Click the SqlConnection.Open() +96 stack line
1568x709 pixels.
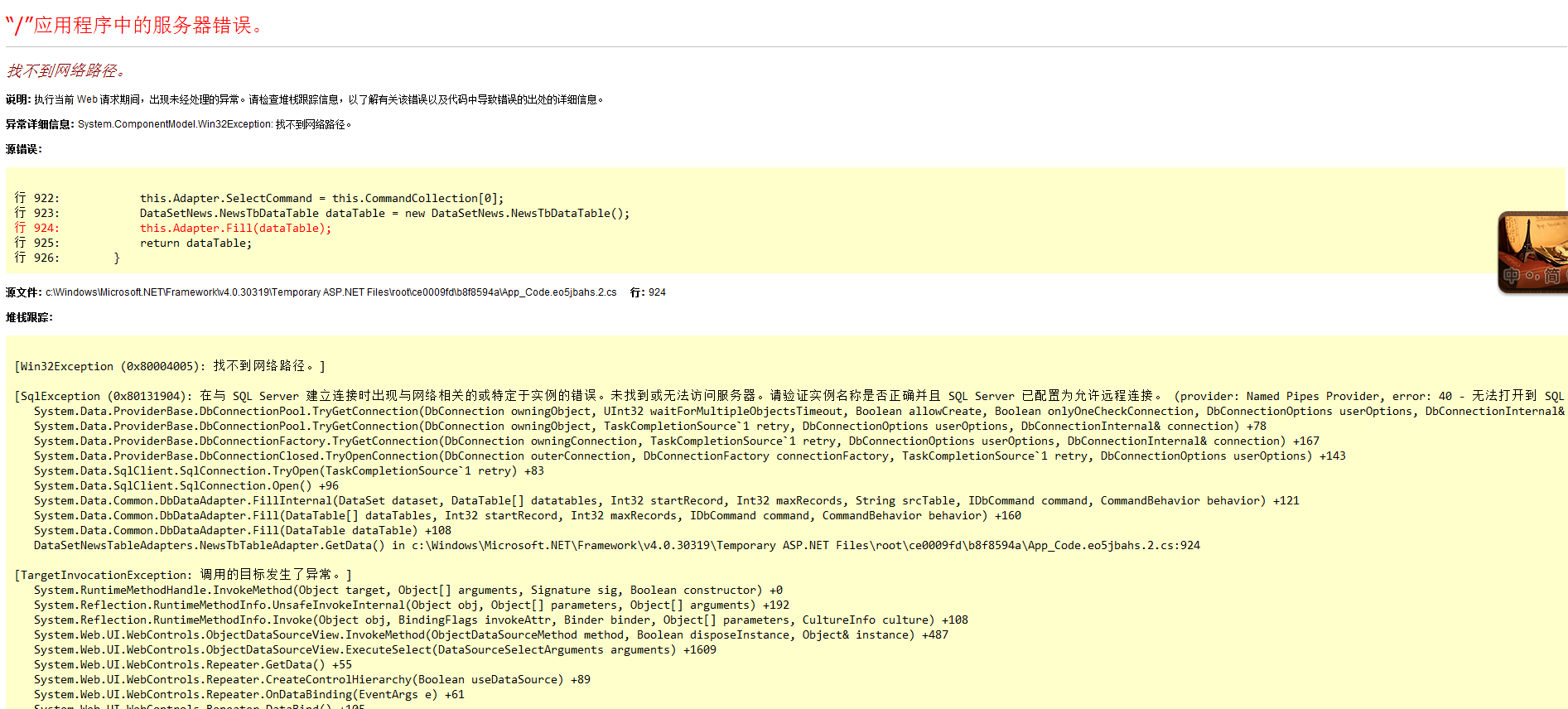coord(186,486)
